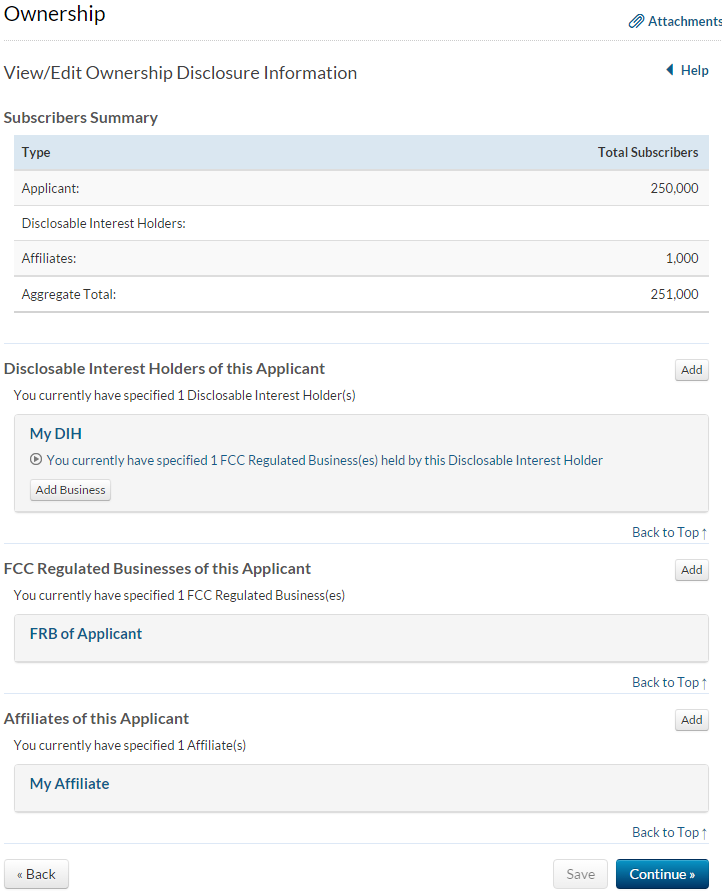Click the Total Subscribers column header
The image size is (722, 892).
(647, 152)
